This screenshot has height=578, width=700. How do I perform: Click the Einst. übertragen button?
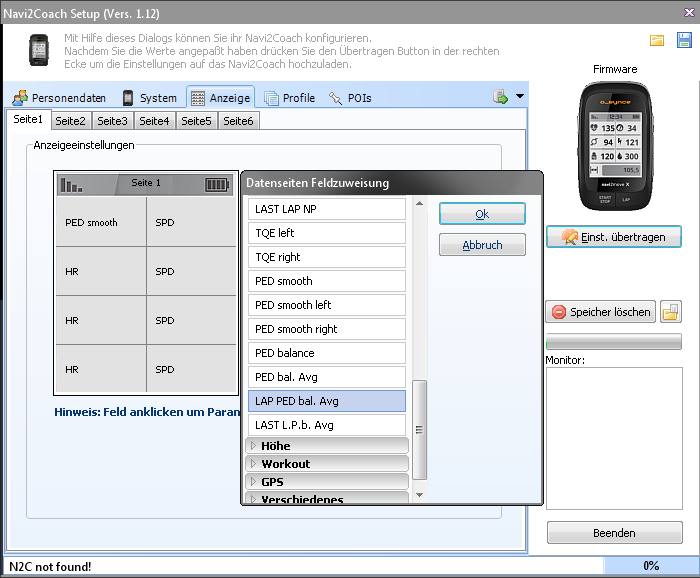614,237
